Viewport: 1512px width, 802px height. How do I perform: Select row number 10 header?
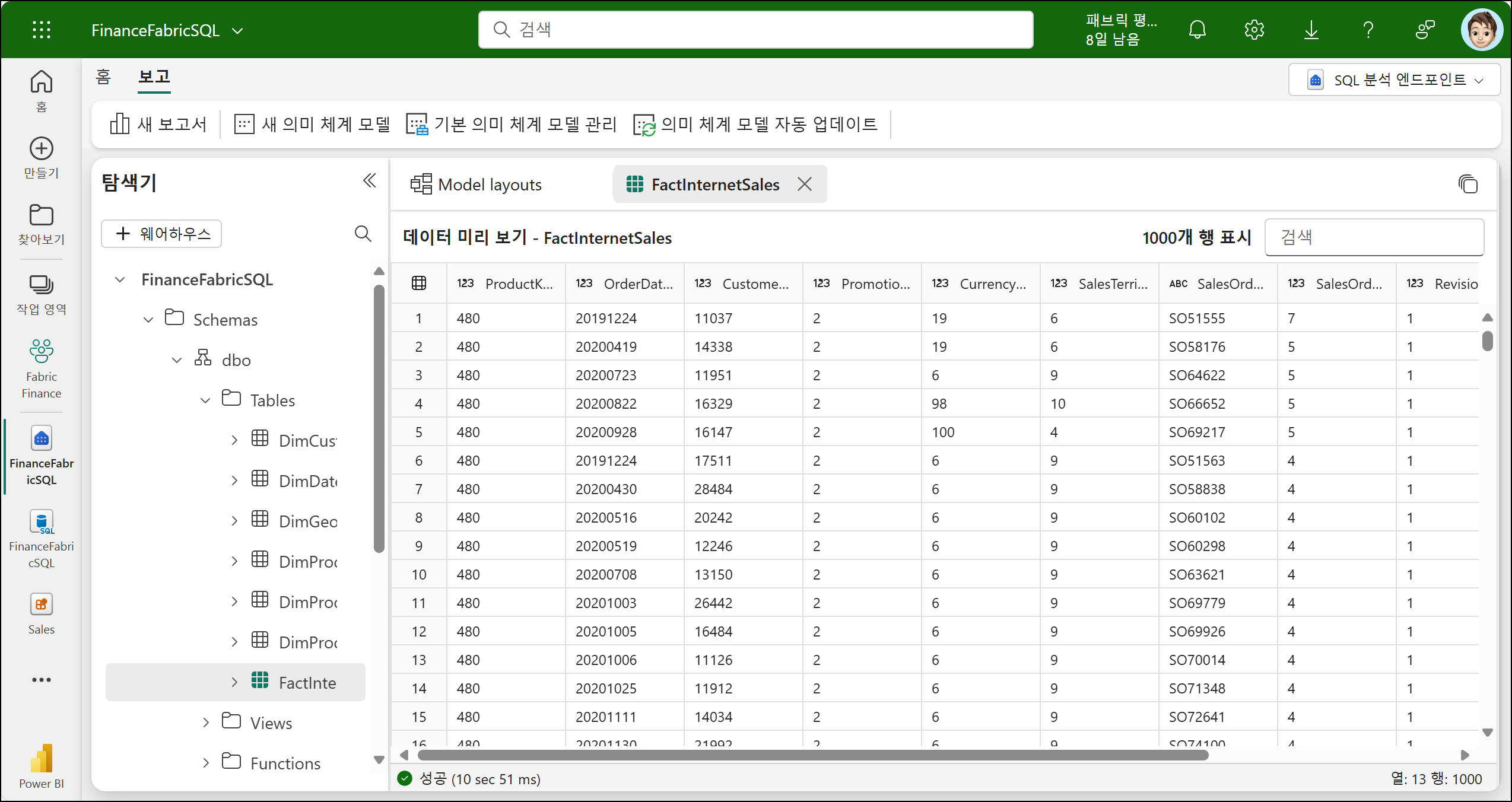[419, 575]
